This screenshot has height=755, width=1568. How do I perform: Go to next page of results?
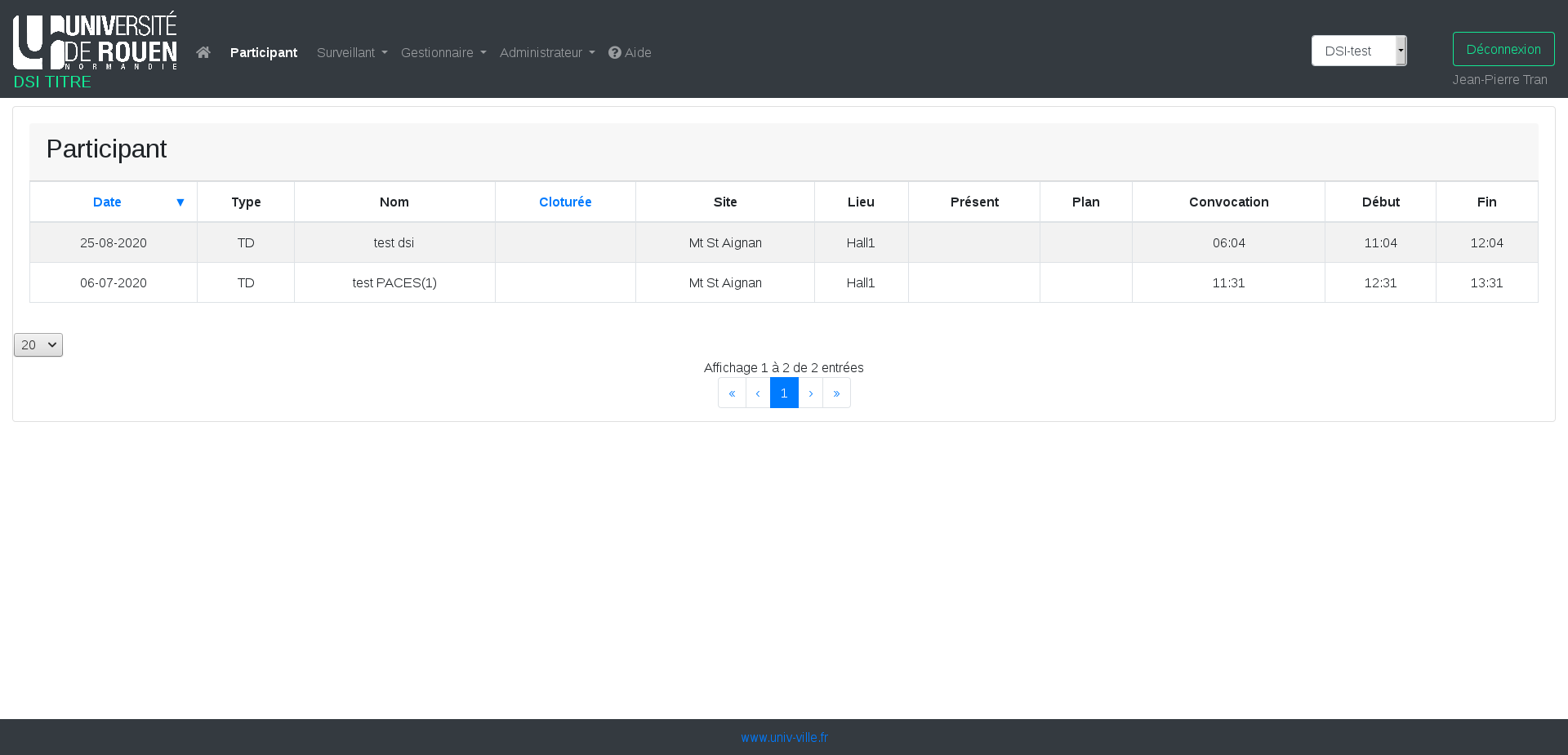coord(810,393)
